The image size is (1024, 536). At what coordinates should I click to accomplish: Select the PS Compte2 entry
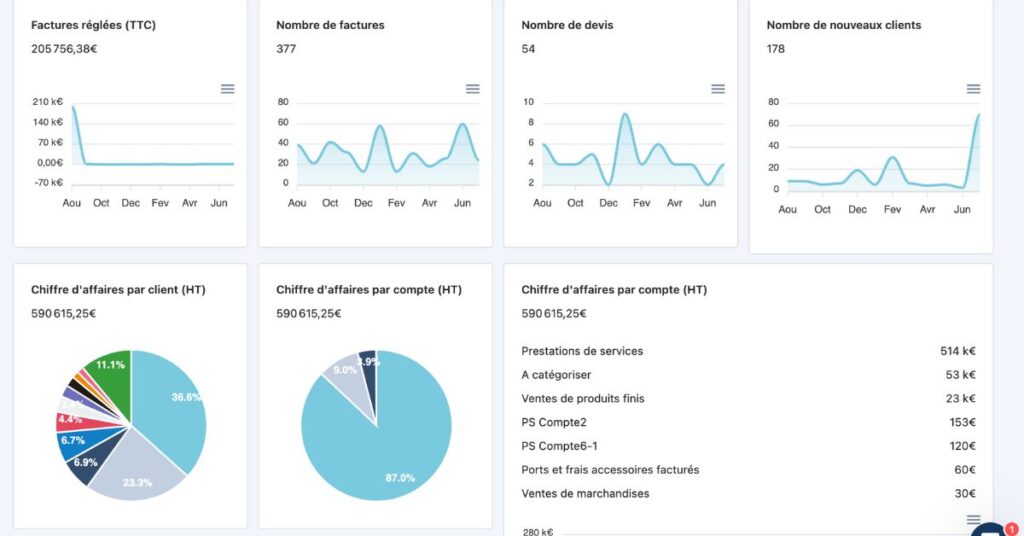point(554,423)
